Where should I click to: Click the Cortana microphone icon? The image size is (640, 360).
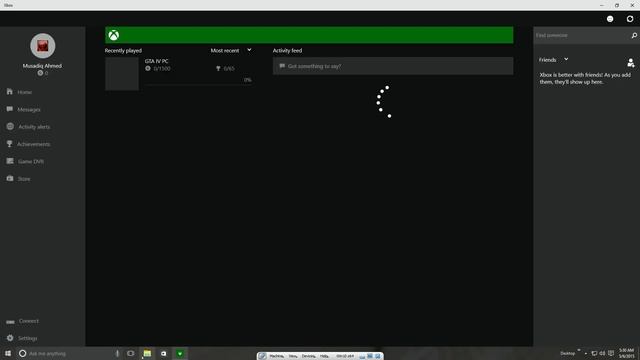coord(117,353)
